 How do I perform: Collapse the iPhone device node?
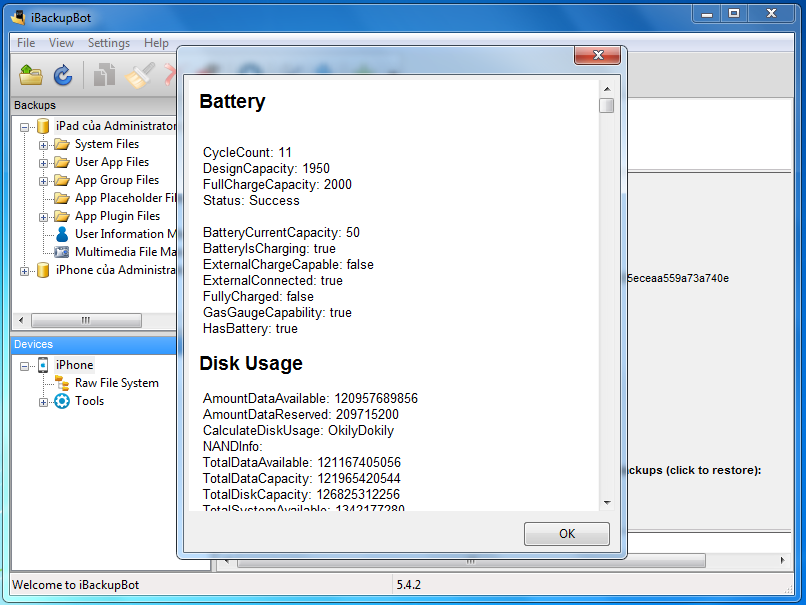coord(24,366)
